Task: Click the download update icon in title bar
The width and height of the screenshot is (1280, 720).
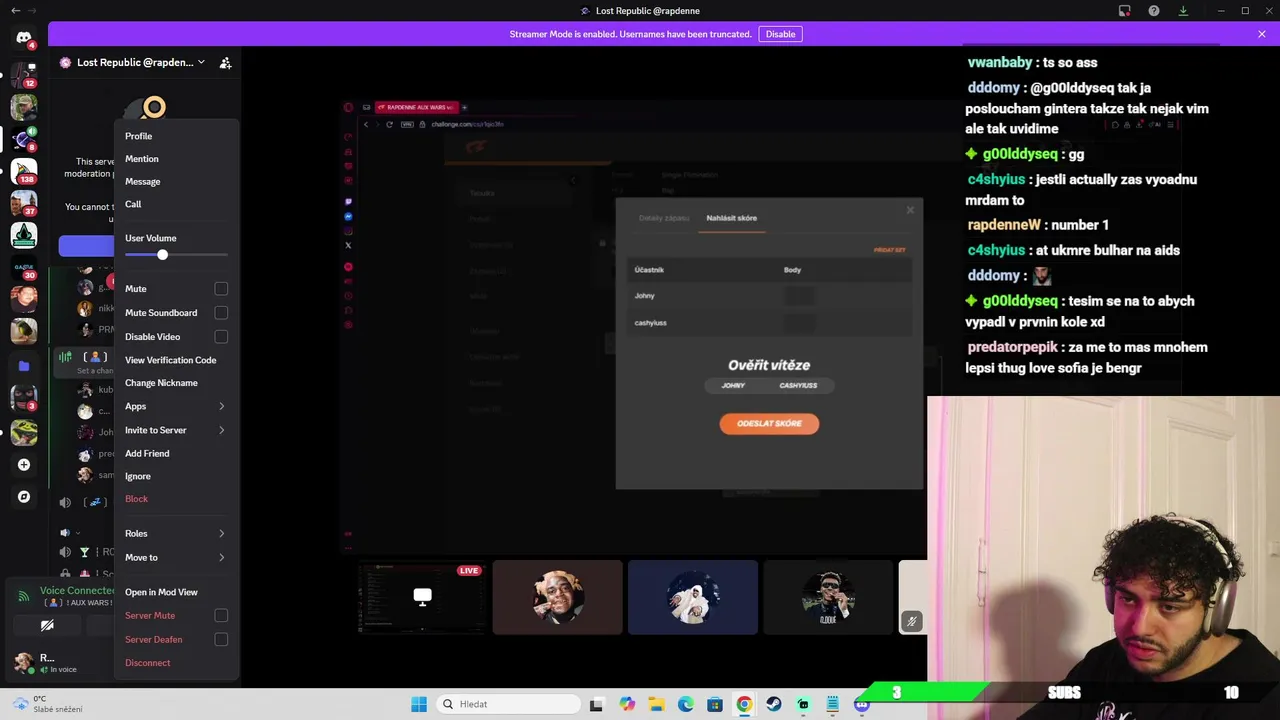Action: click(1183, 11)
